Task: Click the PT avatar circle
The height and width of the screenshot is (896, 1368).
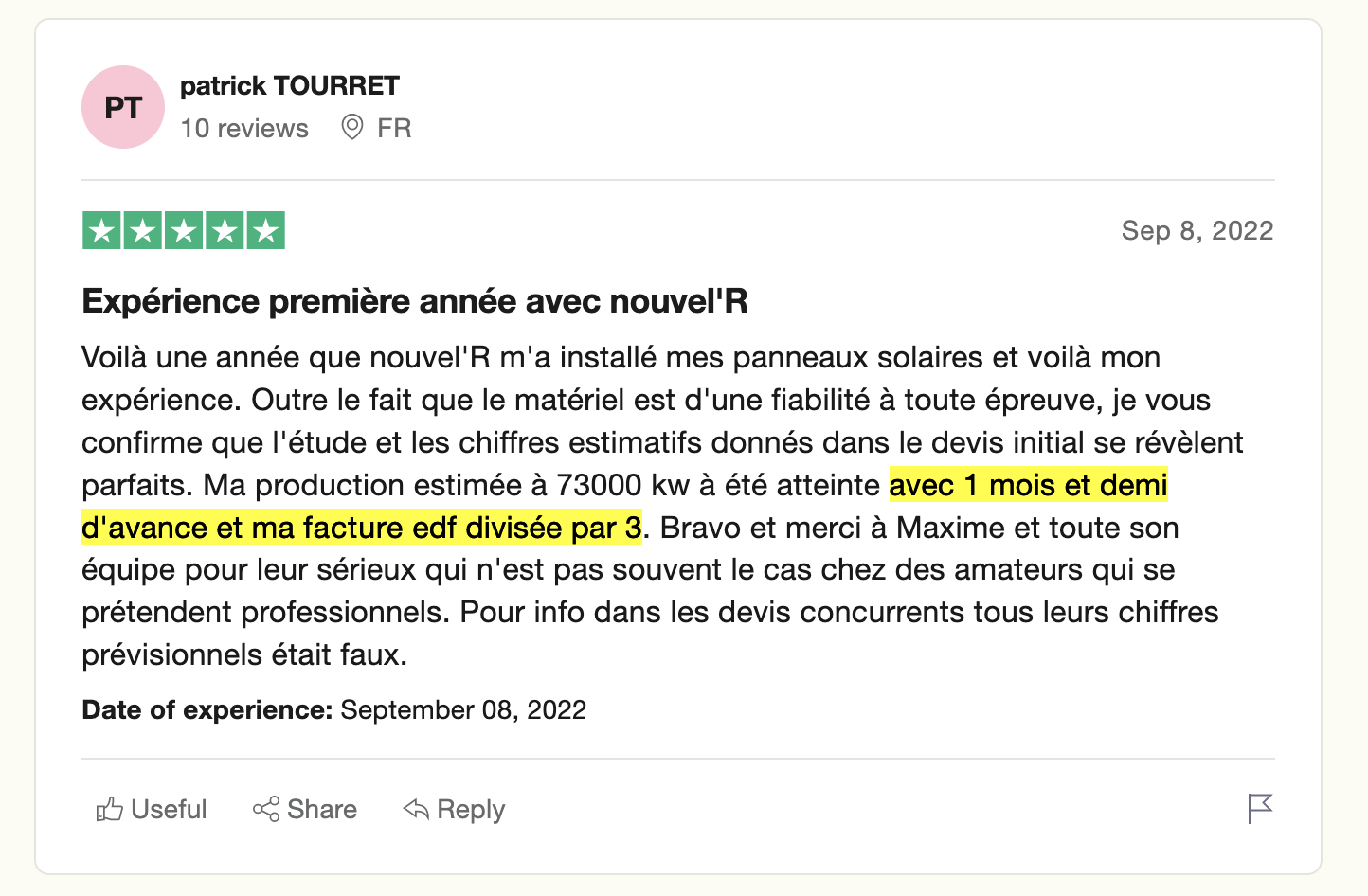Action: (x=122, y=107)
